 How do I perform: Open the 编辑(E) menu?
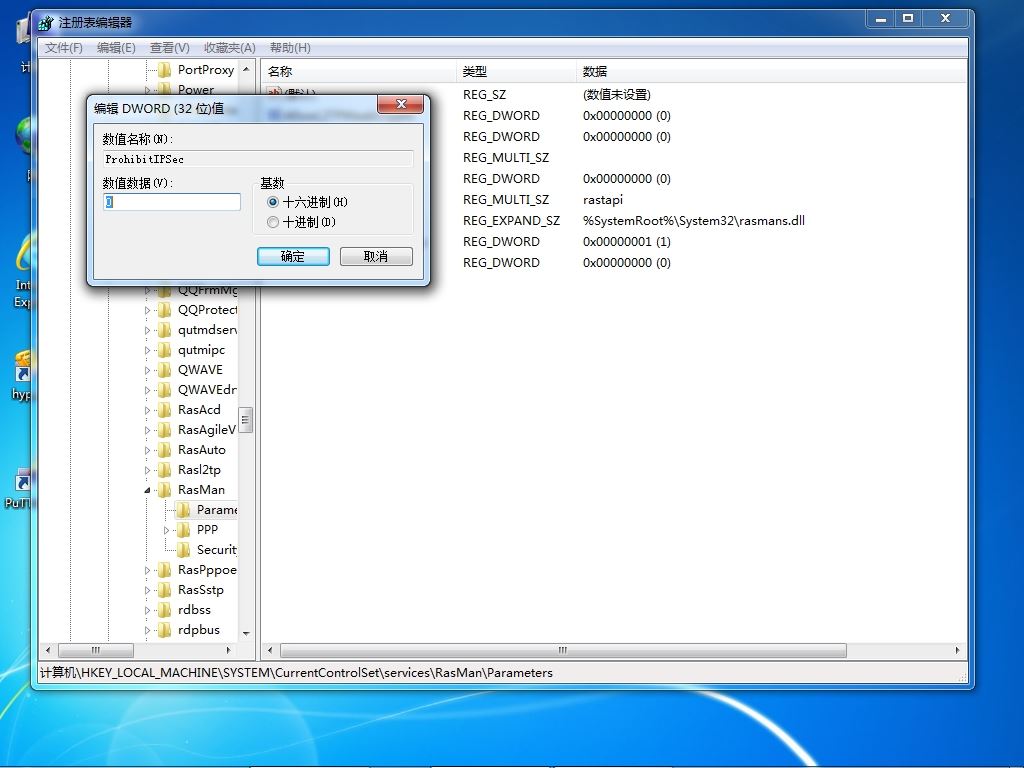click(116, 48)
